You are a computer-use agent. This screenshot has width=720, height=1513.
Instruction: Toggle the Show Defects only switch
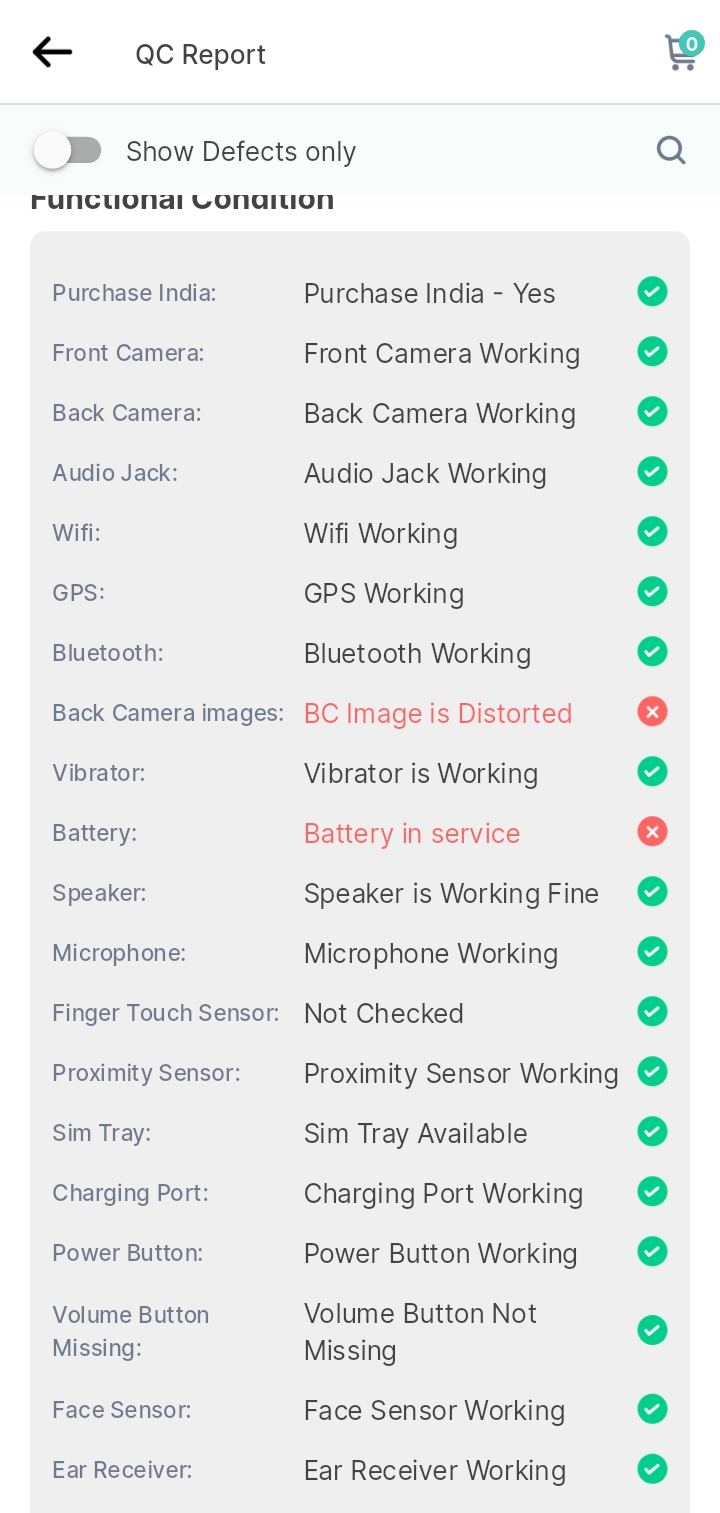[x=68, y=151]
